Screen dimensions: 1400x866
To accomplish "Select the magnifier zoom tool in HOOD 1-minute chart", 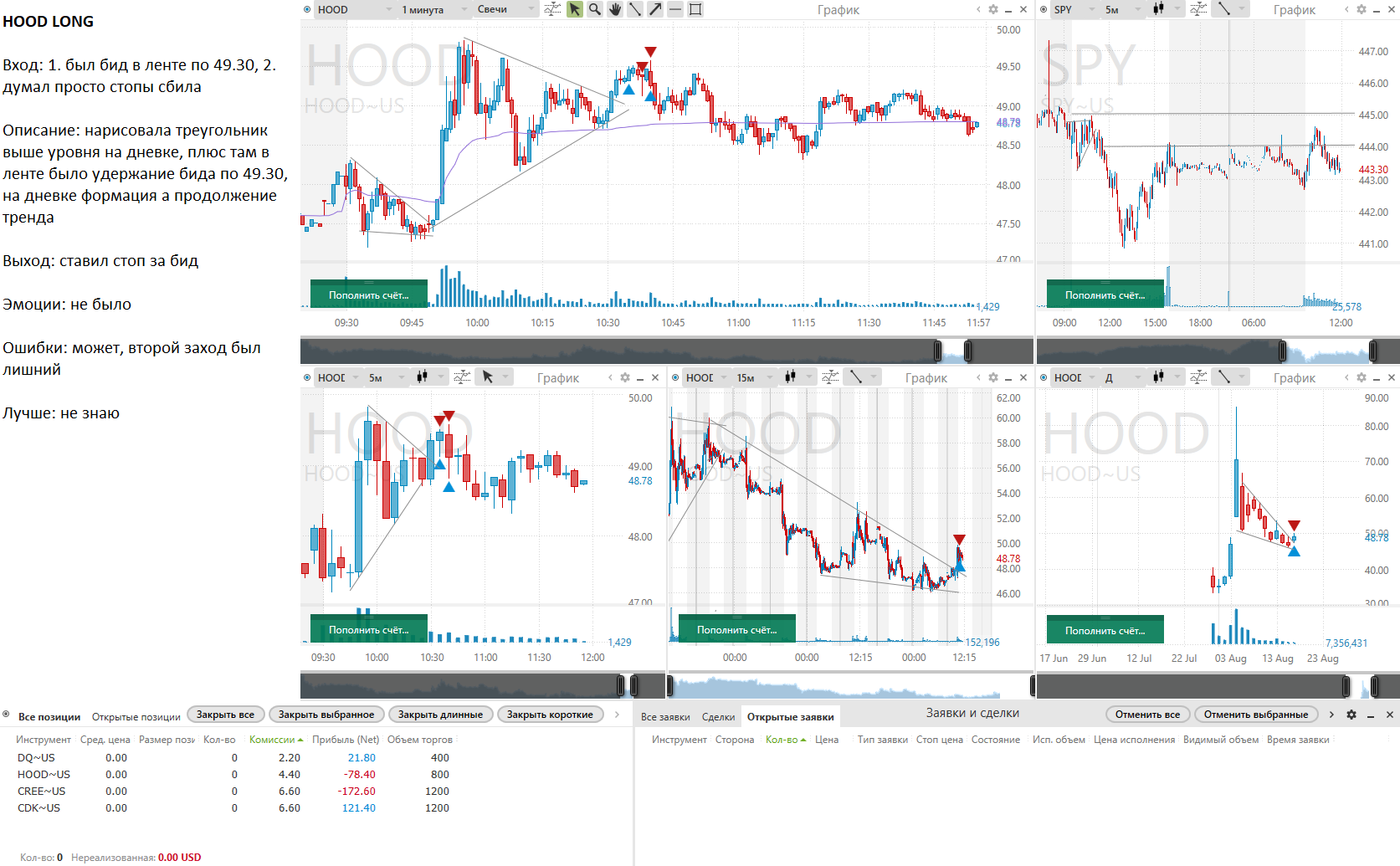I will 594,9.
